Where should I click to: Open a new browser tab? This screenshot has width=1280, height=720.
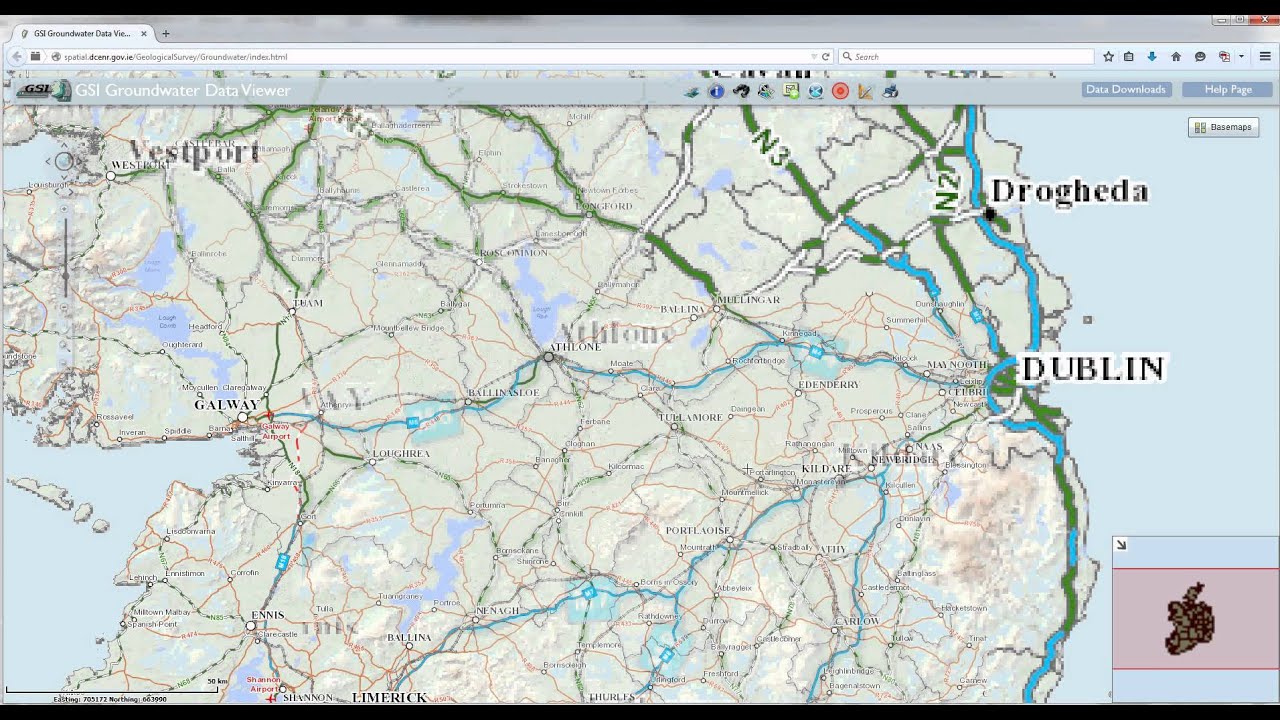pos(166,33)
